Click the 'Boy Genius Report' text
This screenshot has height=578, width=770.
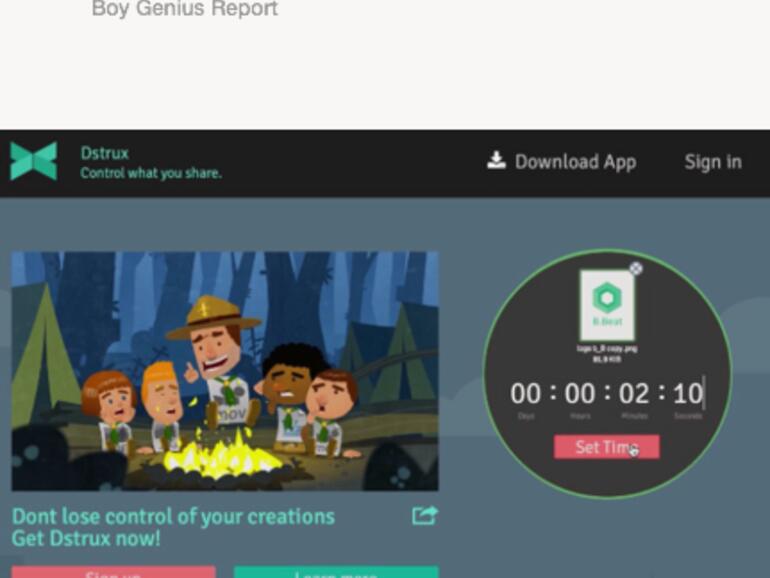185,8
